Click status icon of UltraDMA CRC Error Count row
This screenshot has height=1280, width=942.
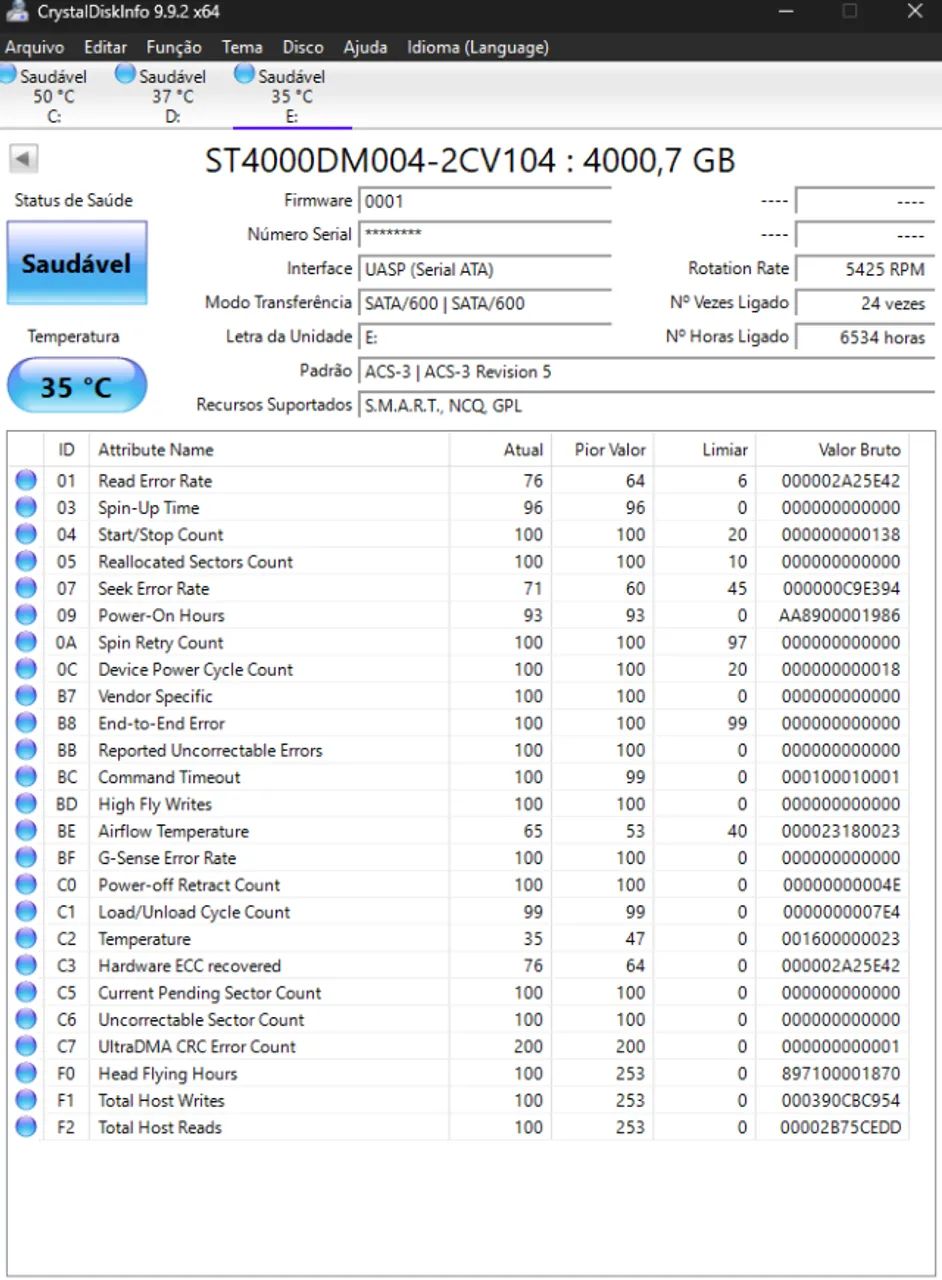tap(26, 1048)
